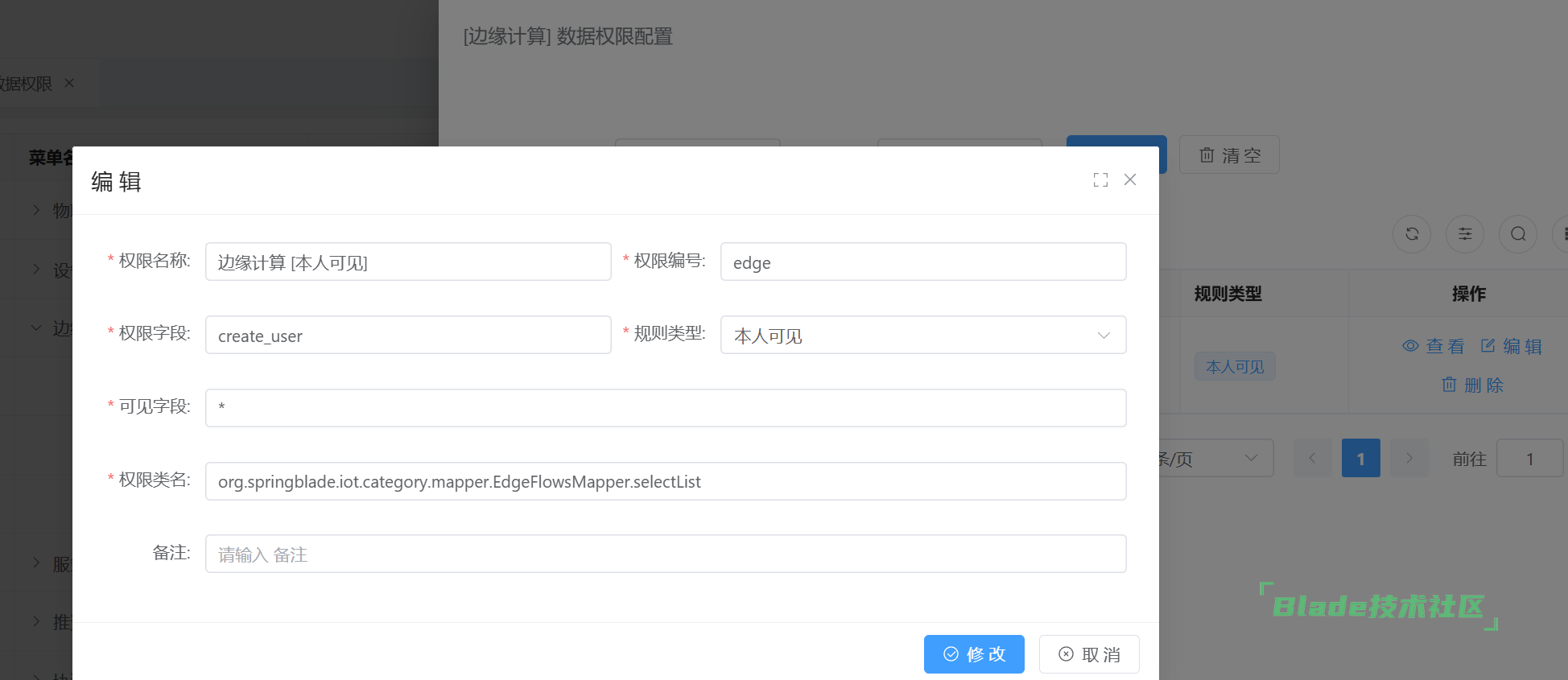Image resolution: width=1568 pixels, height=680 pixels.
Task: Click the refresh icon in table toolbar
Action: click(x=1412, y=234)
